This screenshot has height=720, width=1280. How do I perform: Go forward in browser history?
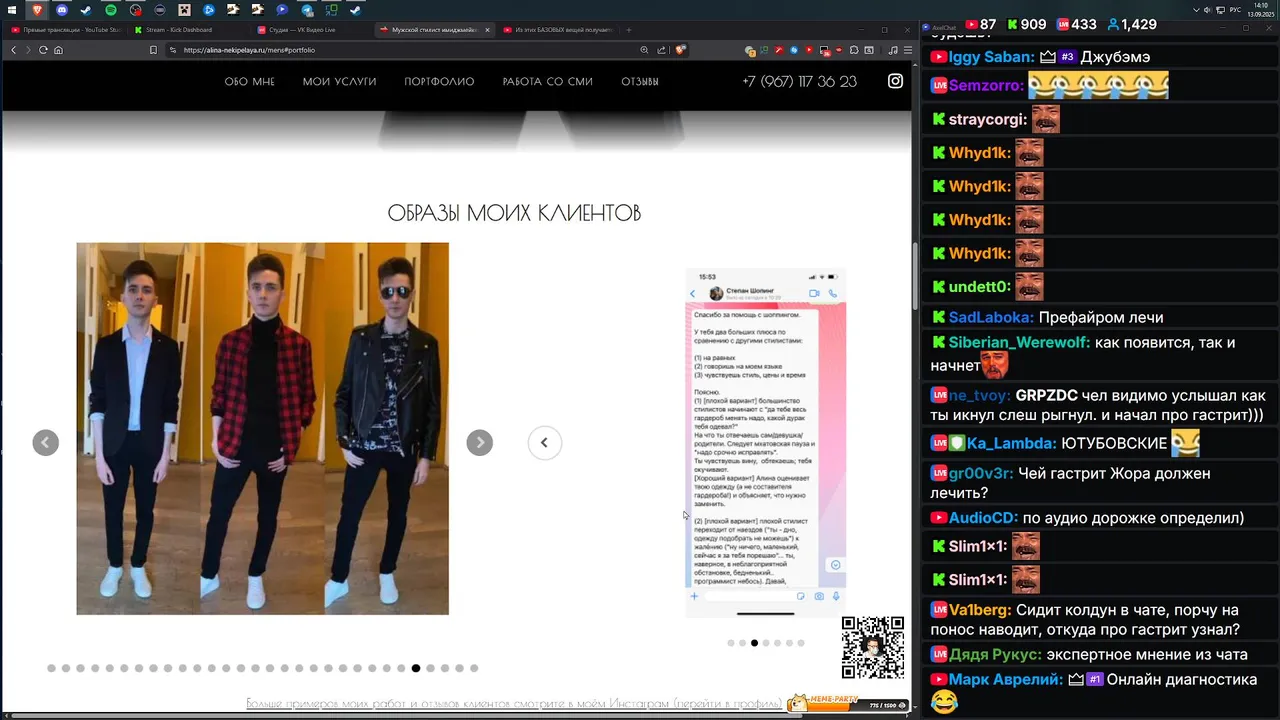(x=27, y=50)
